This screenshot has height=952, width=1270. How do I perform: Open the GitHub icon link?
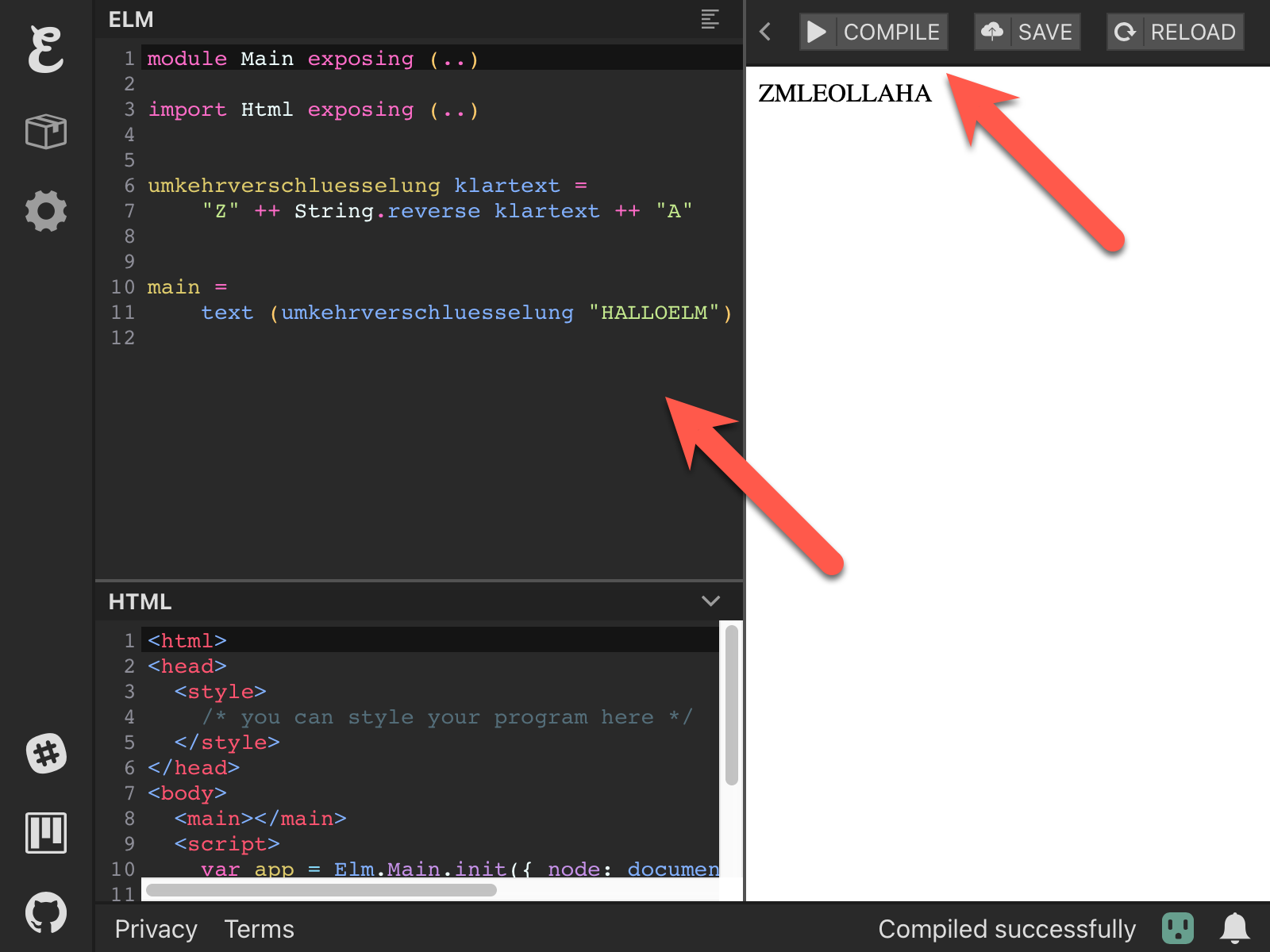(46, 913)
